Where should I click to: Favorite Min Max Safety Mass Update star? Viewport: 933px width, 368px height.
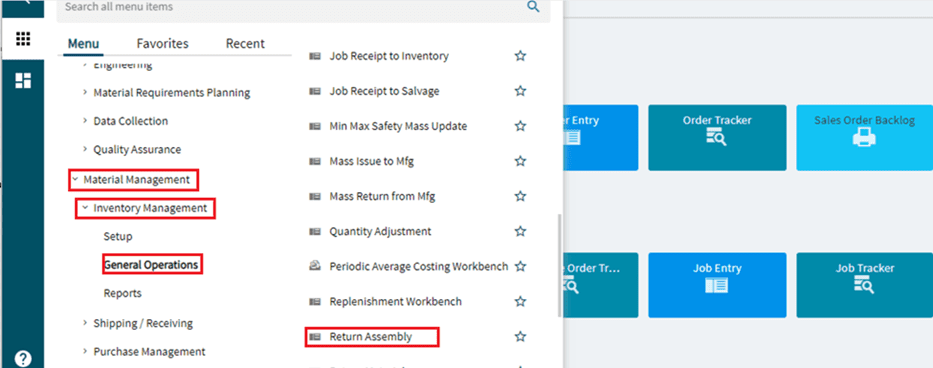coord(521,126)
